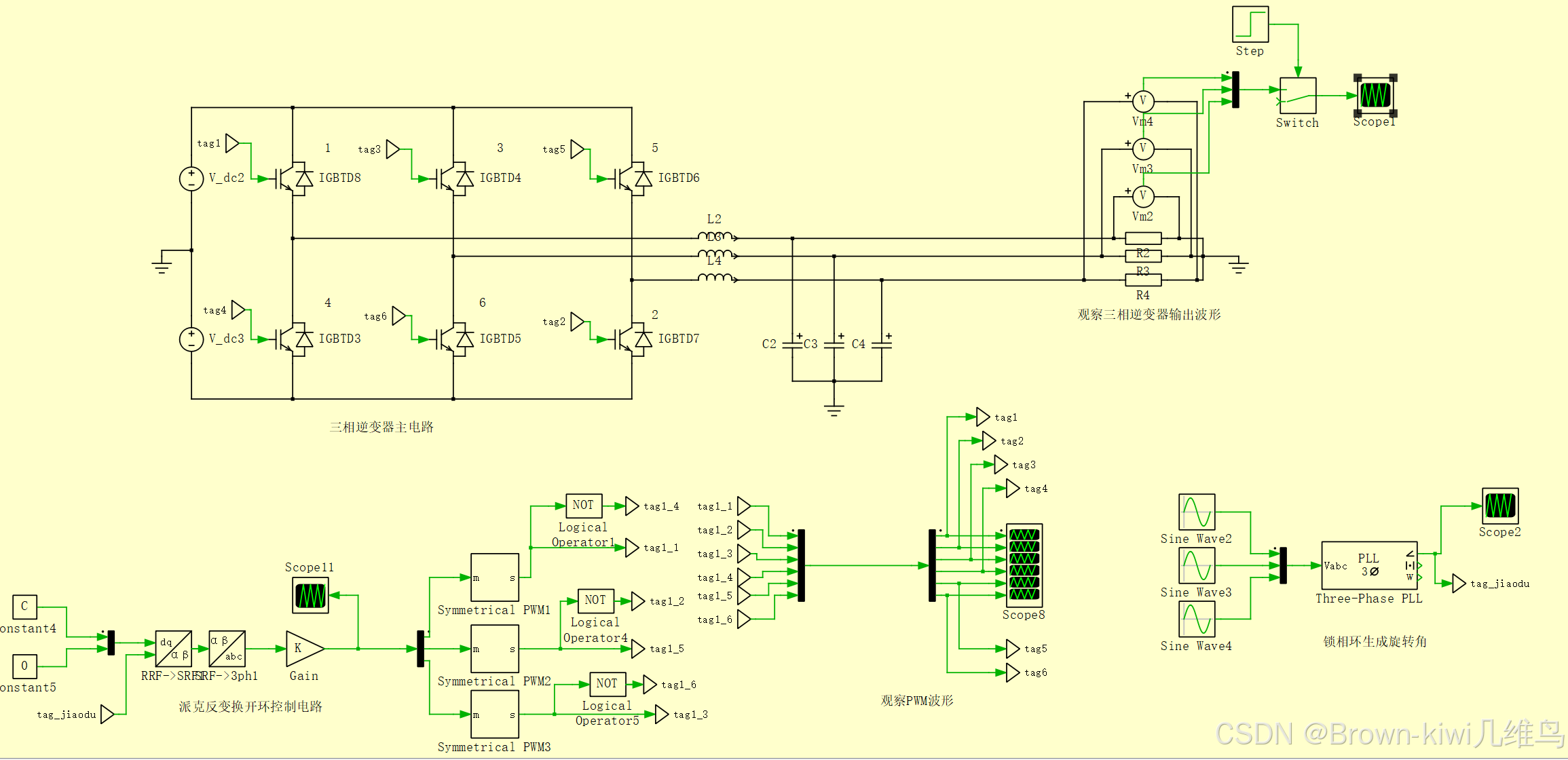Select the Vm4 voltmeter
Screen dimensions: 1568x760
(x=1143, y=102)
